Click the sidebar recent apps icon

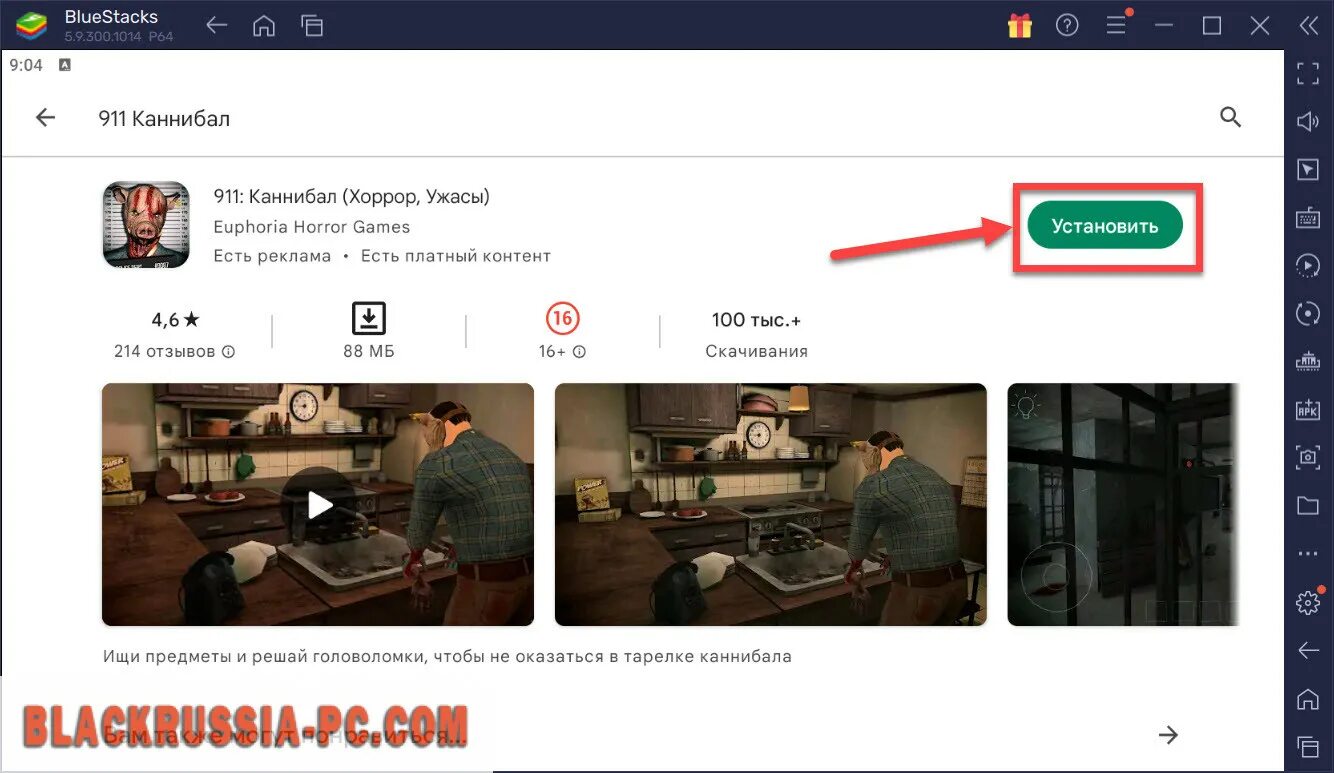(x=1308, y=746)
